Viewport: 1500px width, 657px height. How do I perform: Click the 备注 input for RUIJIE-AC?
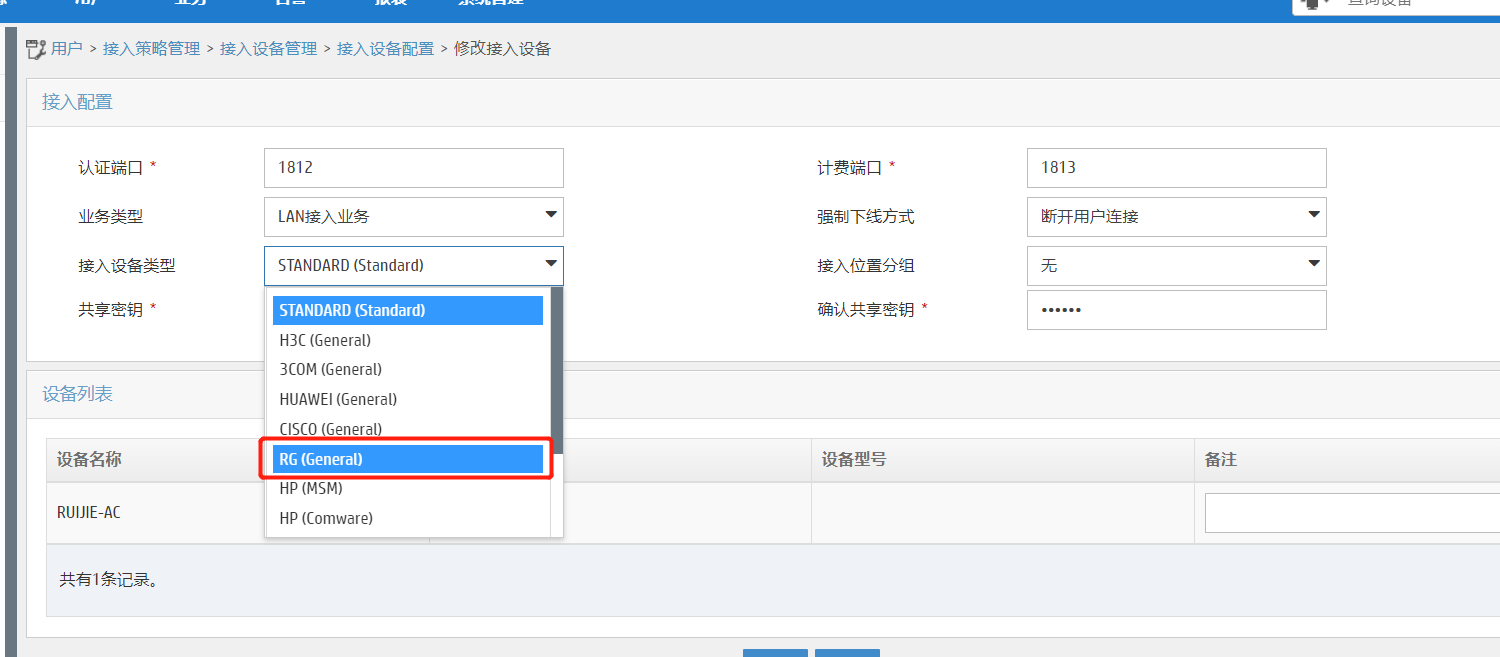coord(1352,513)
